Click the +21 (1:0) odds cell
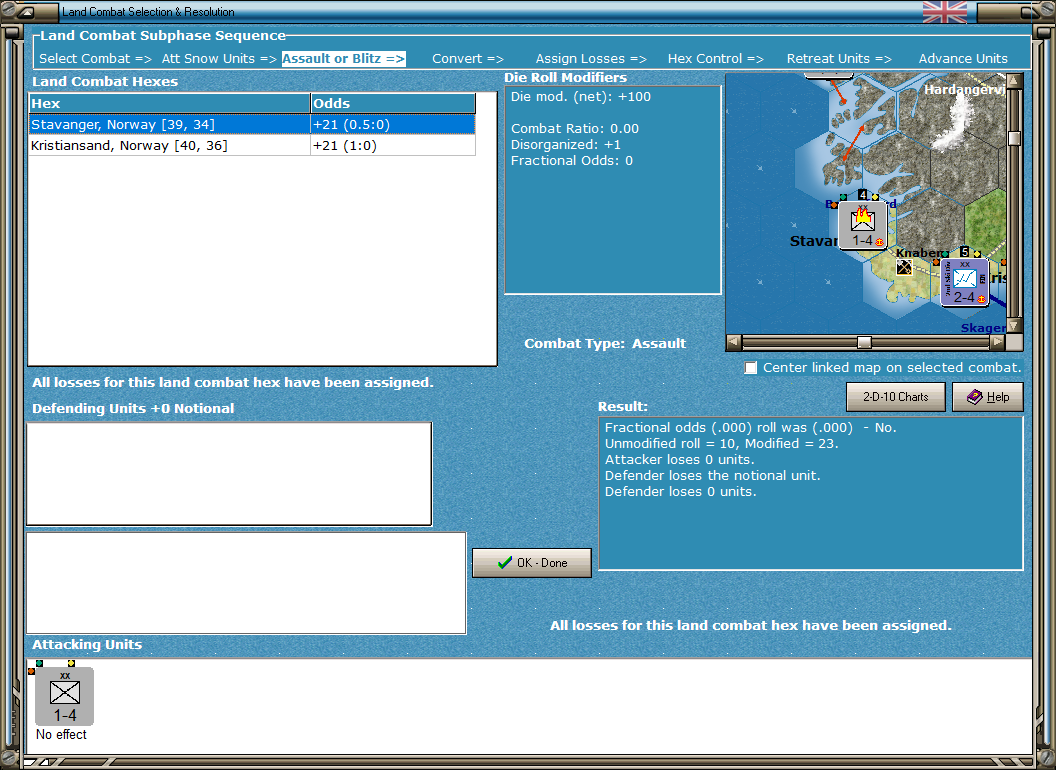 [x=393, y=146]
